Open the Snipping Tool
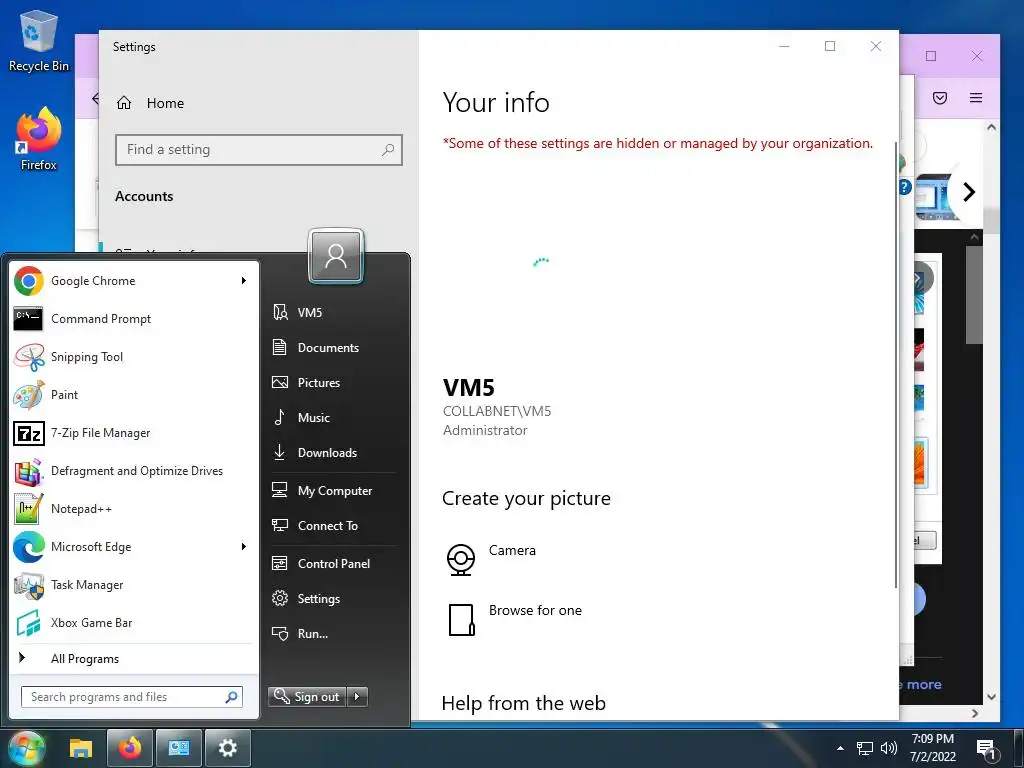 [134, 357]
